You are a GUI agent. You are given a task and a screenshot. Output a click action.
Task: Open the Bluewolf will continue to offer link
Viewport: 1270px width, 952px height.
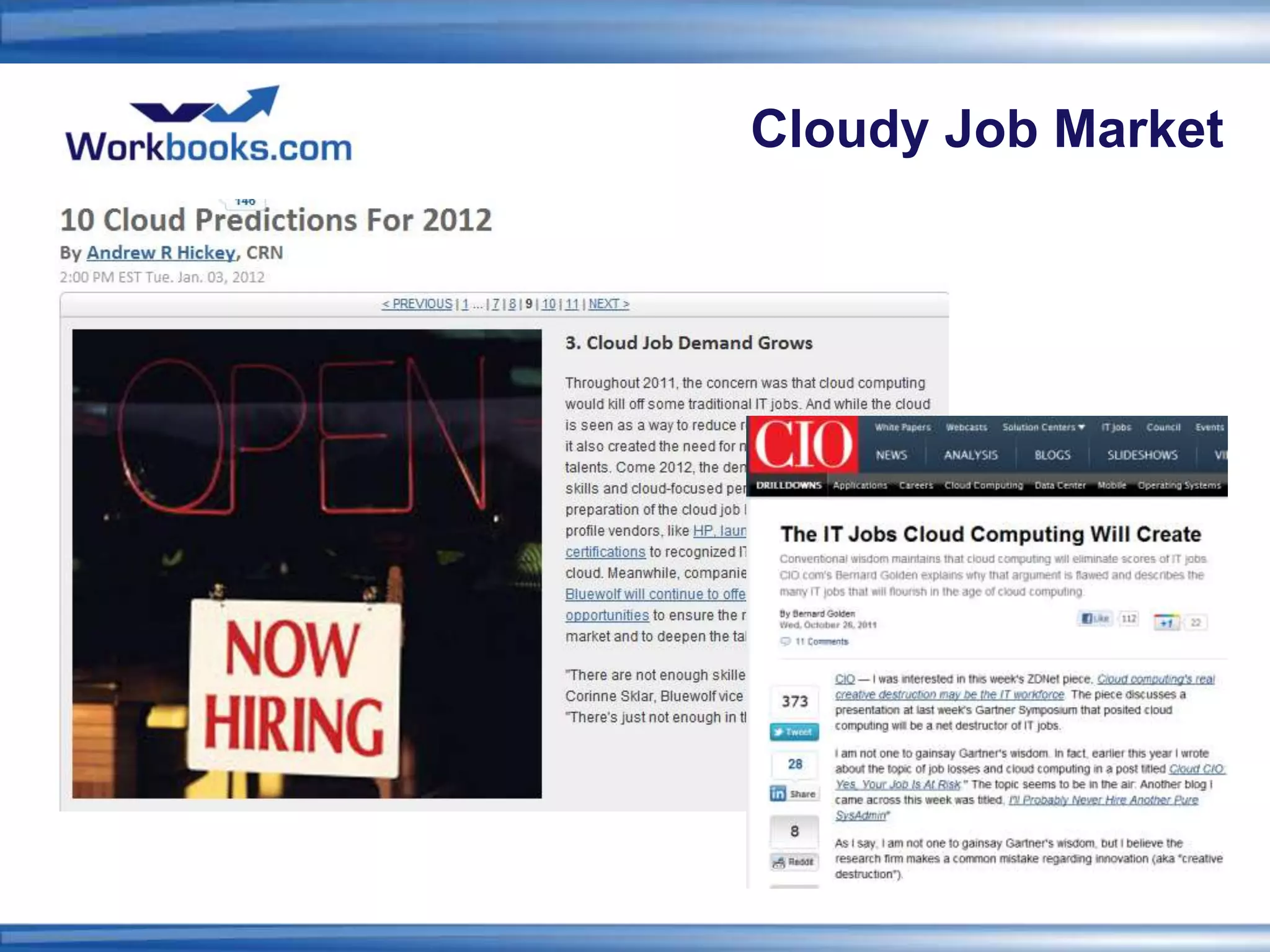[x=655, y=594]
